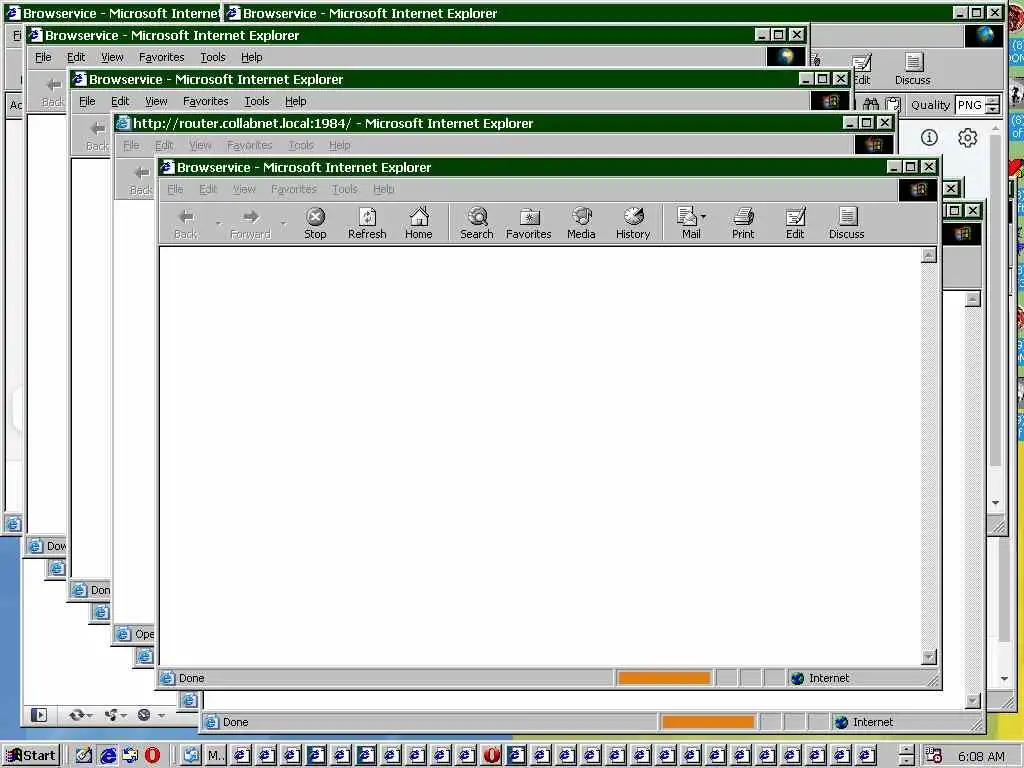Viewport: 1024px width, 768px height.
Task: Click the binoculars find icon near Quality
Action: click(x=871, y=104)
